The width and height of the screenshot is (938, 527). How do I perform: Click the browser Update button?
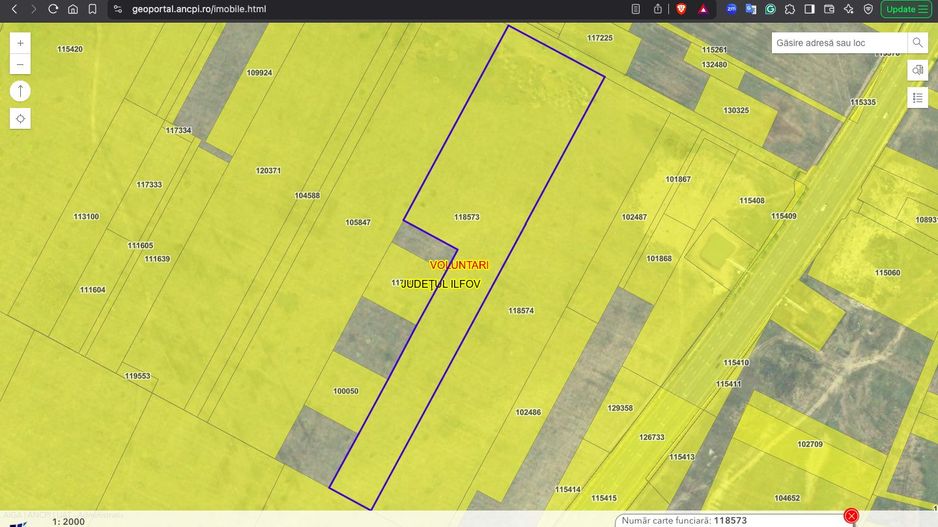tap(906, 9)
